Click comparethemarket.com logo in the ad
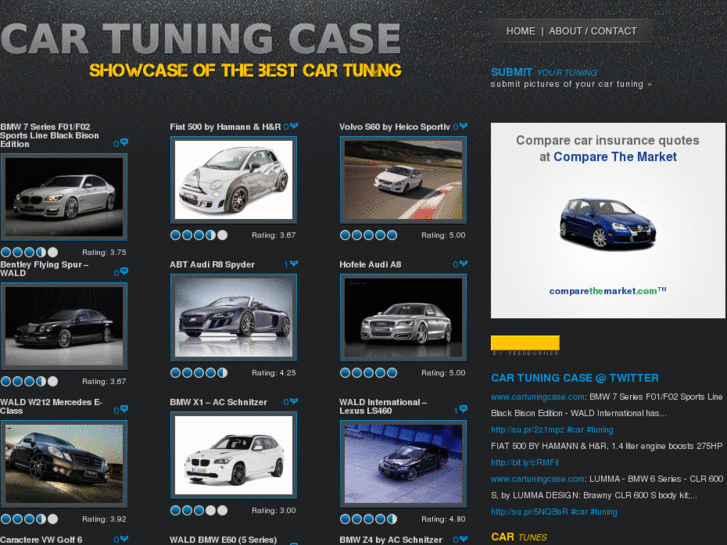Screen dimensions: 727x545 pyautogui.click(x=608, y=291)
